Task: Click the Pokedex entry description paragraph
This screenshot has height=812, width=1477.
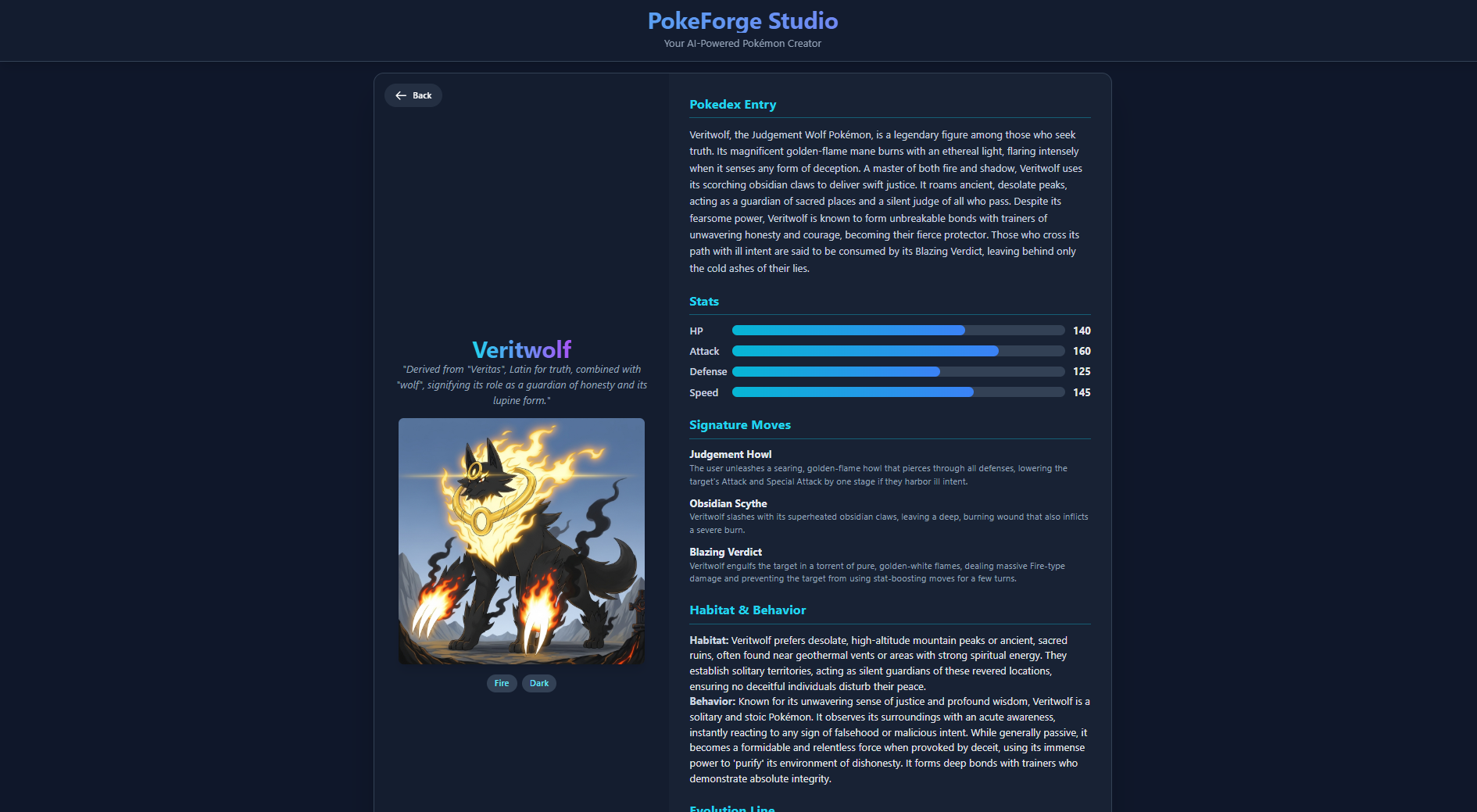Action: 886,202
